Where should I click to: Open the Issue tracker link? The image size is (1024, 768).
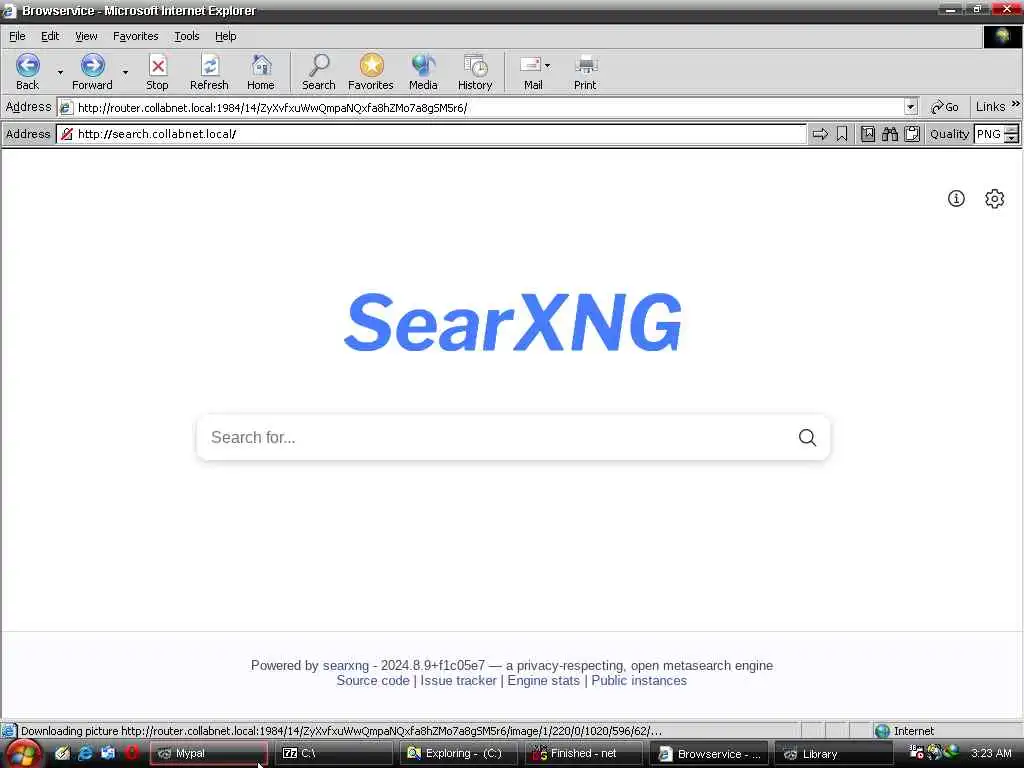coord(458,680)
